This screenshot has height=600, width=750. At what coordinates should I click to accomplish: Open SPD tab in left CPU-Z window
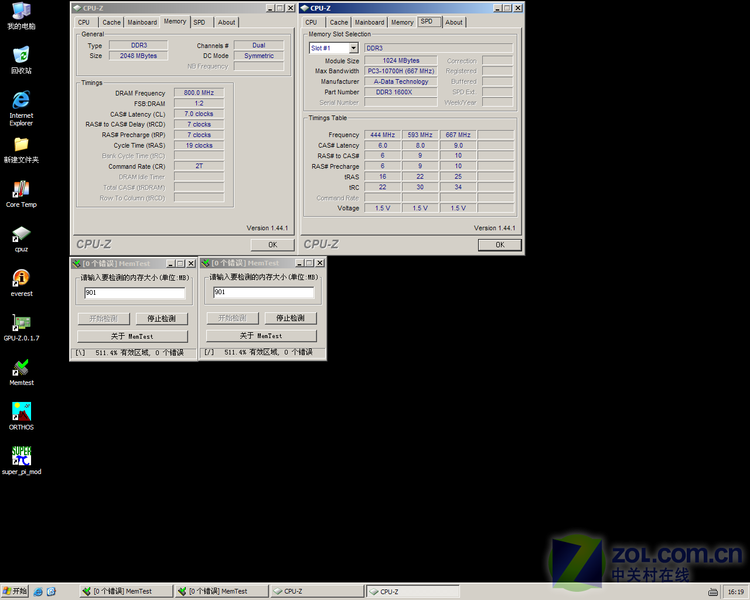click(x=199, y=22)
